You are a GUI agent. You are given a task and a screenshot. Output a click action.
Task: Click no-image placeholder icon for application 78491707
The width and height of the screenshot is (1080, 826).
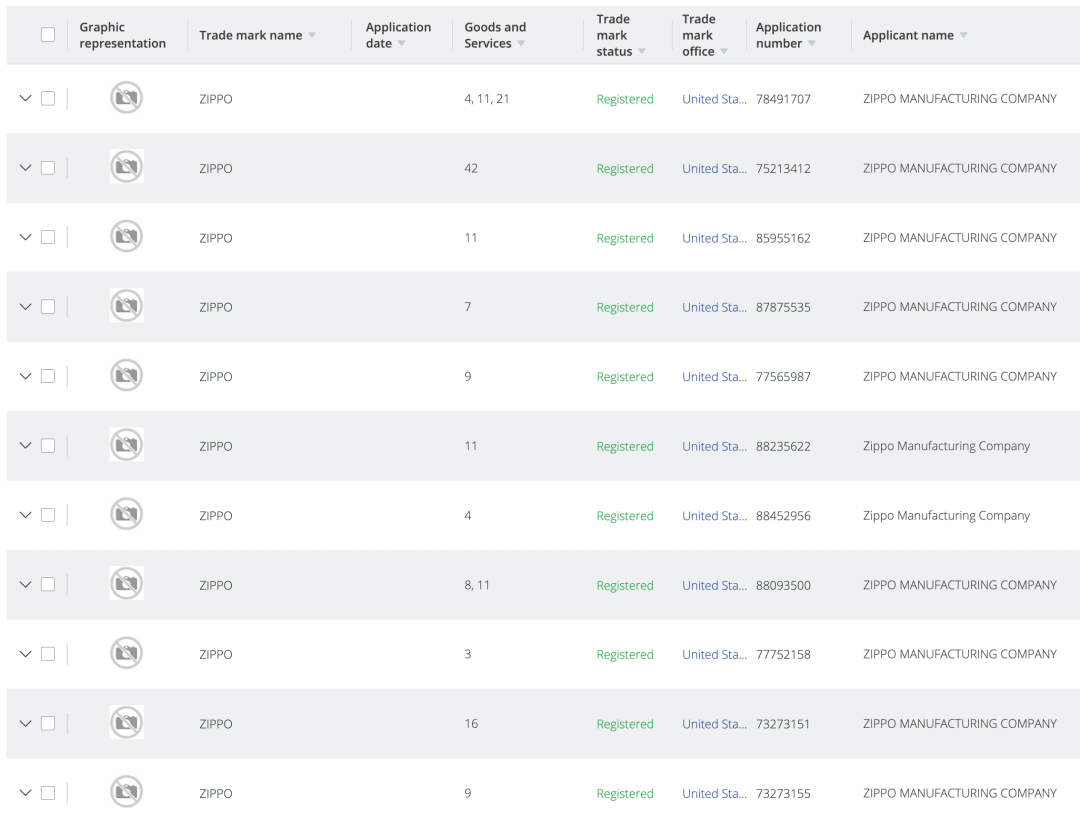tap(127, 98)
